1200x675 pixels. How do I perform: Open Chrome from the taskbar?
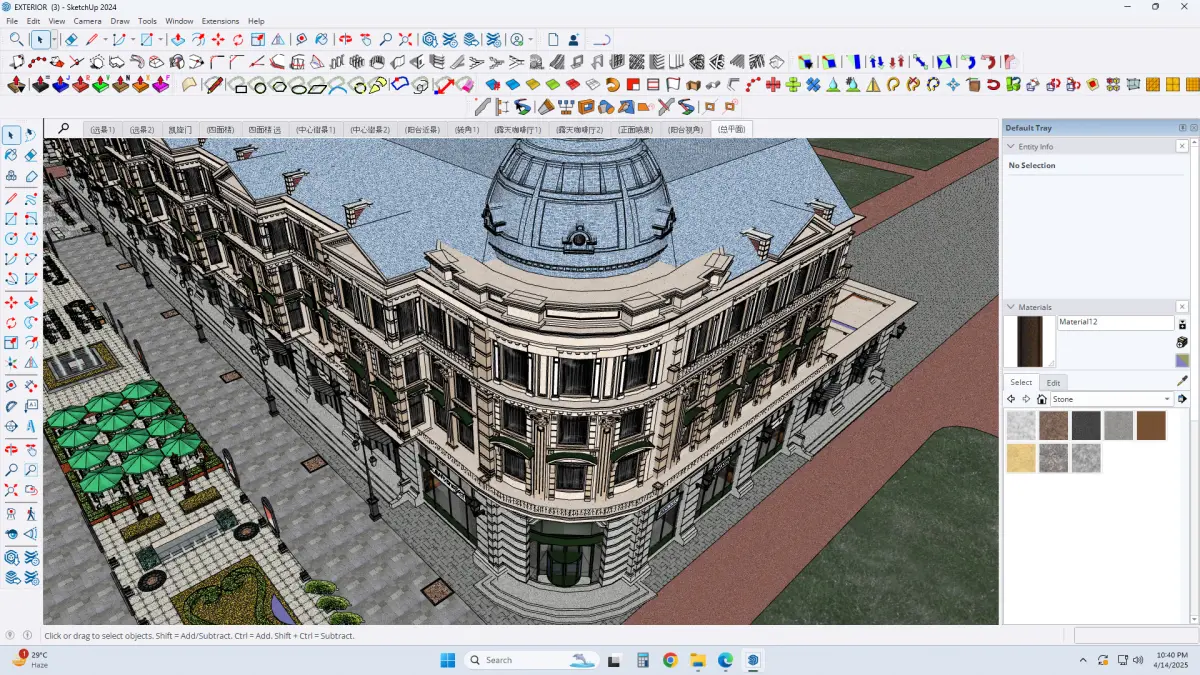670,660
